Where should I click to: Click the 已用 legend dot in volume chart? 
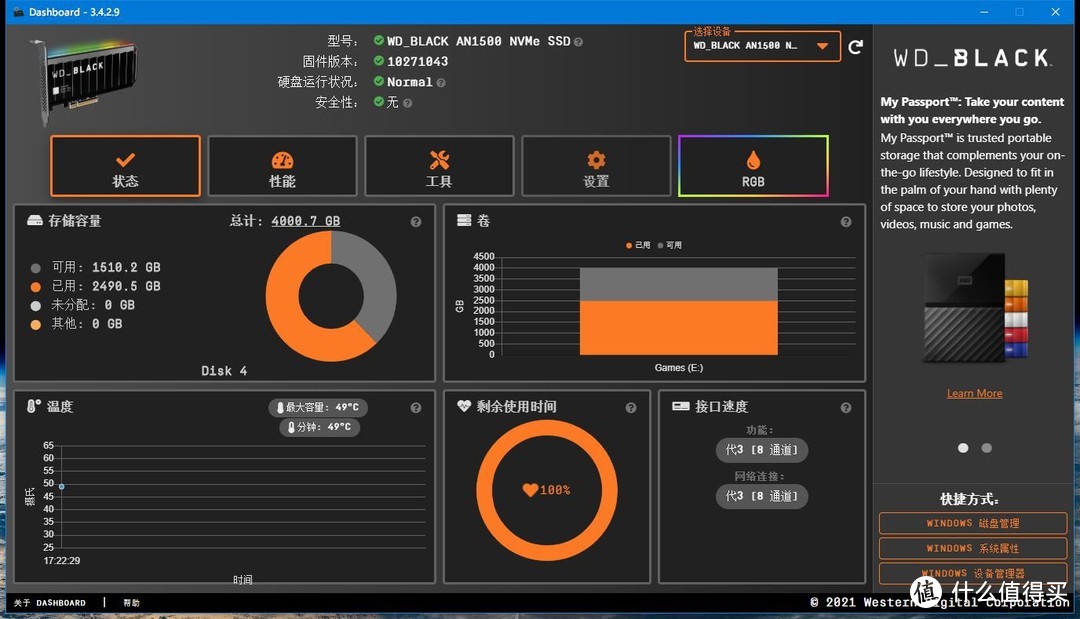point(629,245)
